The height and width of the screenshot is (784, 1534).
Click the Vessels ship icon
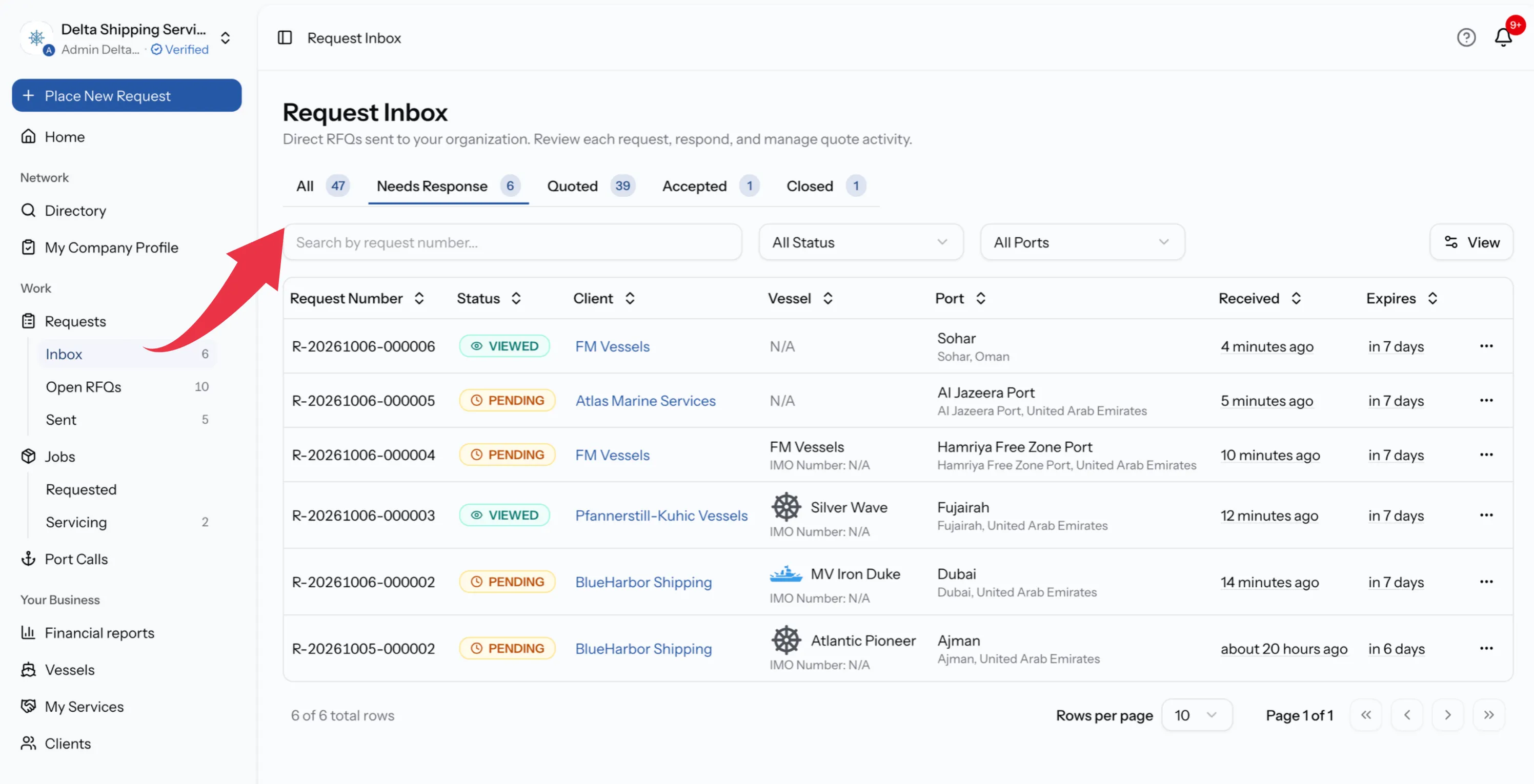pyautogui.click(x=28, y=669)
